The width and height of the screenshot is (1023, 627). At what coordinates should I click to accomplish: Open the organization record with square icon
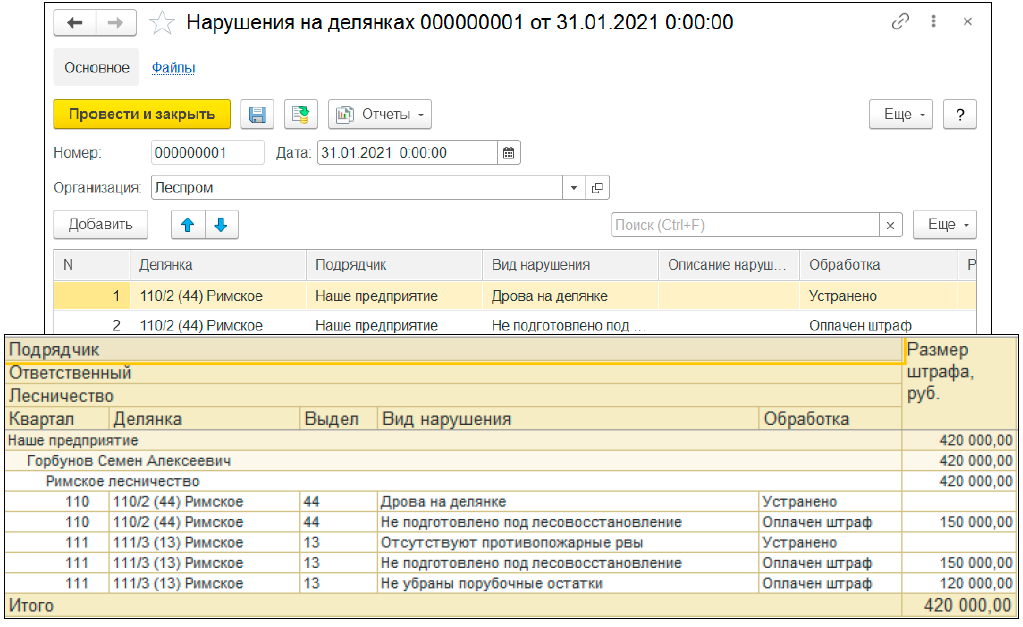[597, 188]
